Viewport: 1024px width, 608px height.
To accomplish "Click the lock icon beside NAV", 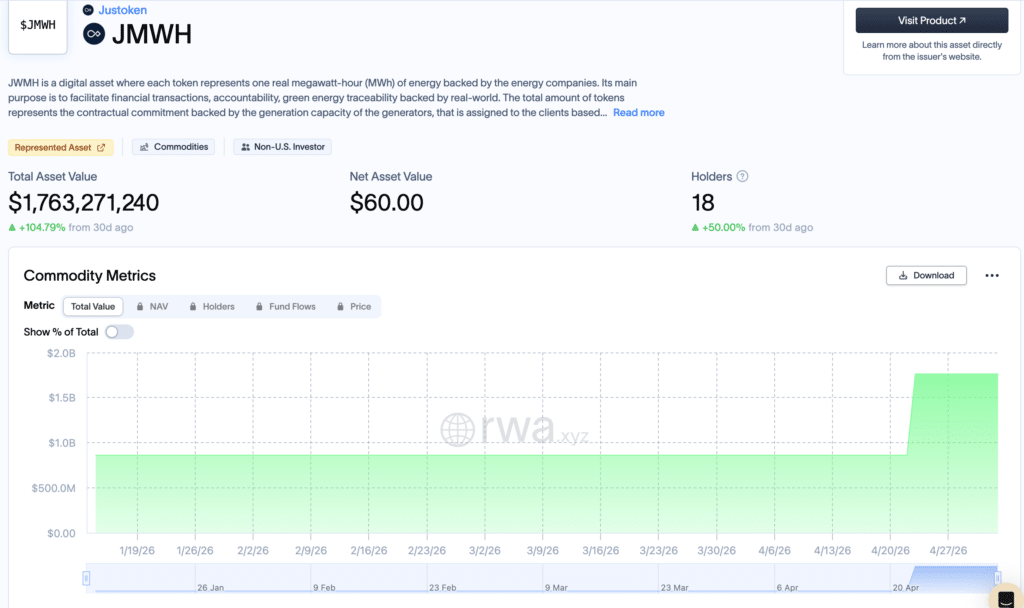I will tap(140, 306).
